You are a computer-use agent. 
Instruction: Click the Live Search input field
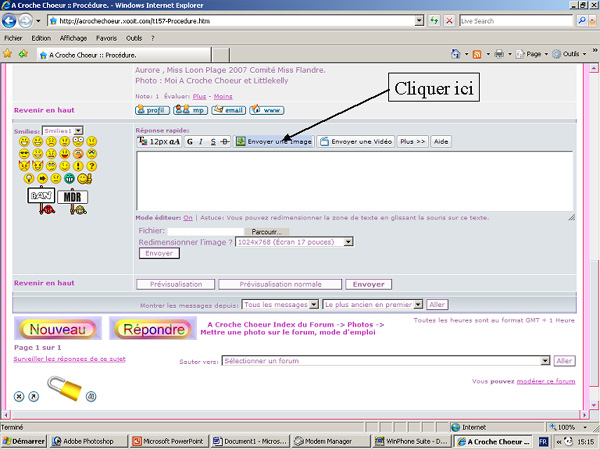click(516, 21)
